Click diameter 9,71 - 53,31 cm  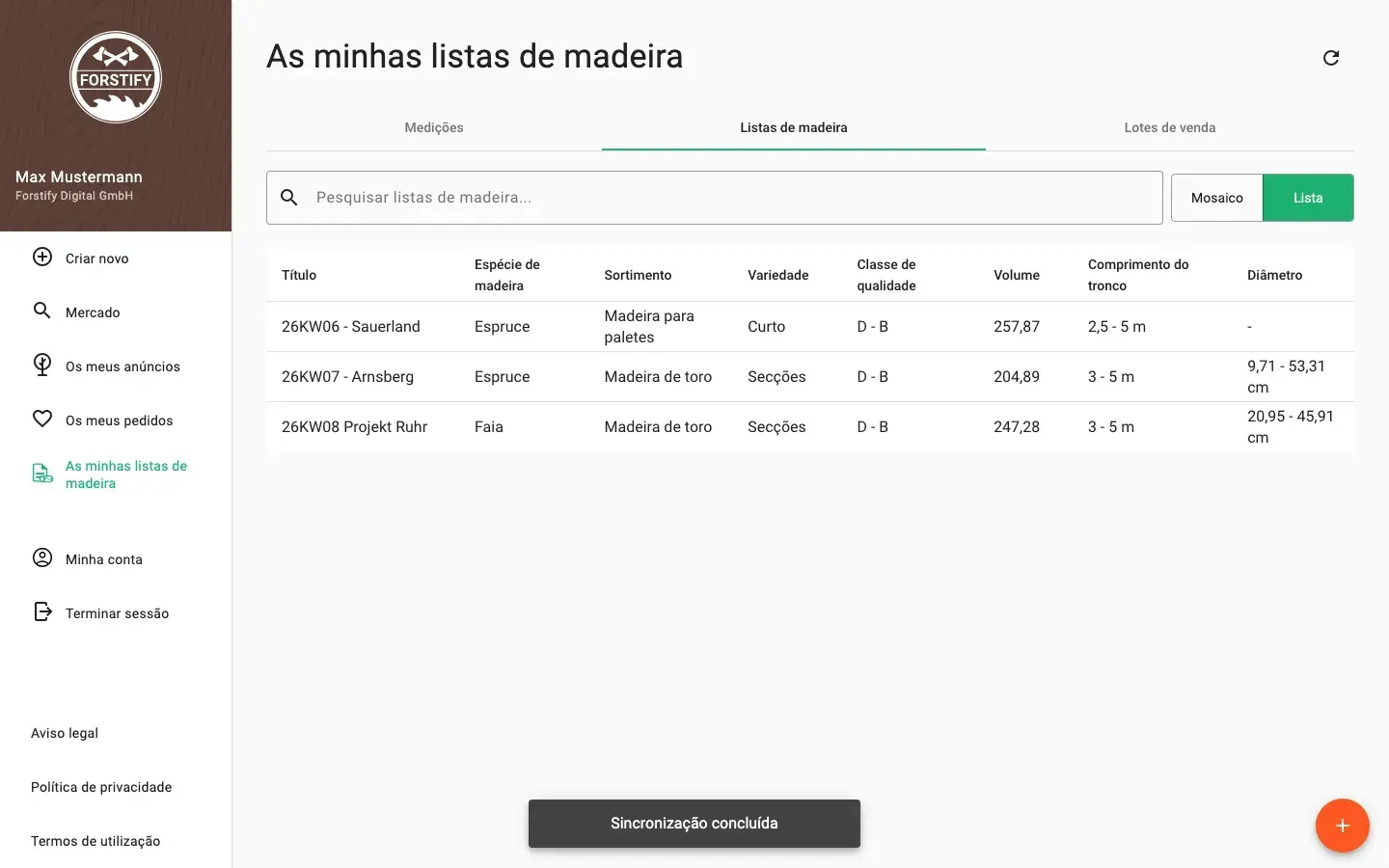point(1286,376)
